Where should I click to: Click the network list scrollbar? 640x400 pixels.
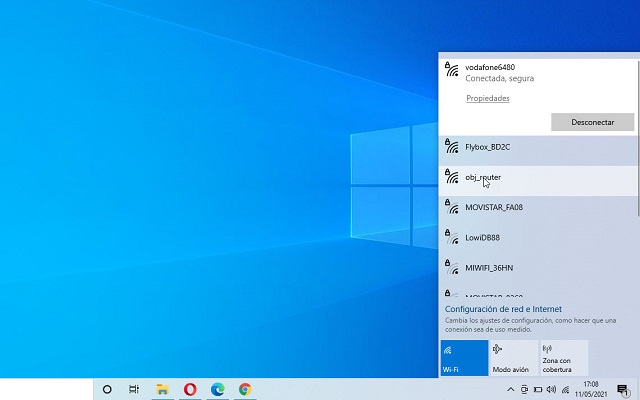(638, 138)
